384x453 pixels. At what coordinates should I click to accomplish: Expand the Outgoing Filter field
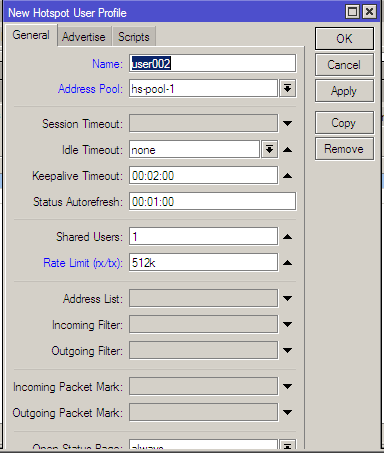pos(287,350)
